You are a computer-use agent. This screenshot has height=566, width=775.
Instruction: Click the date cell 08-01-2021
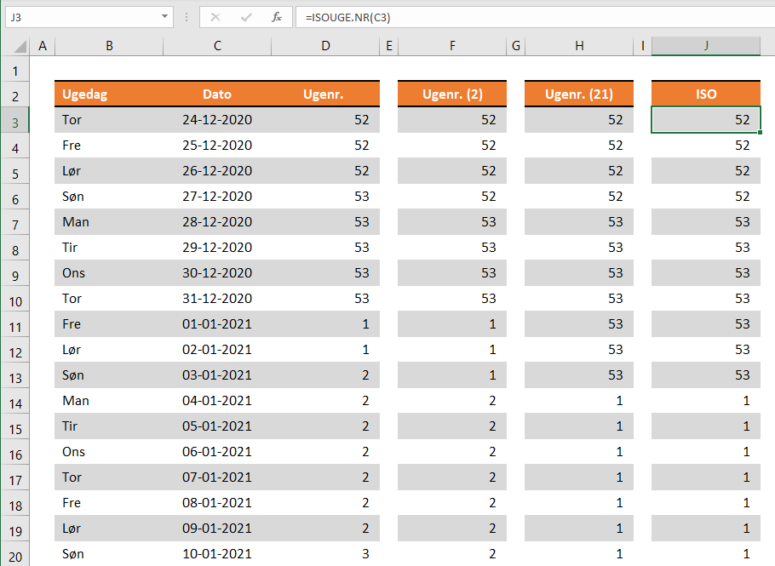pos(217,503)
